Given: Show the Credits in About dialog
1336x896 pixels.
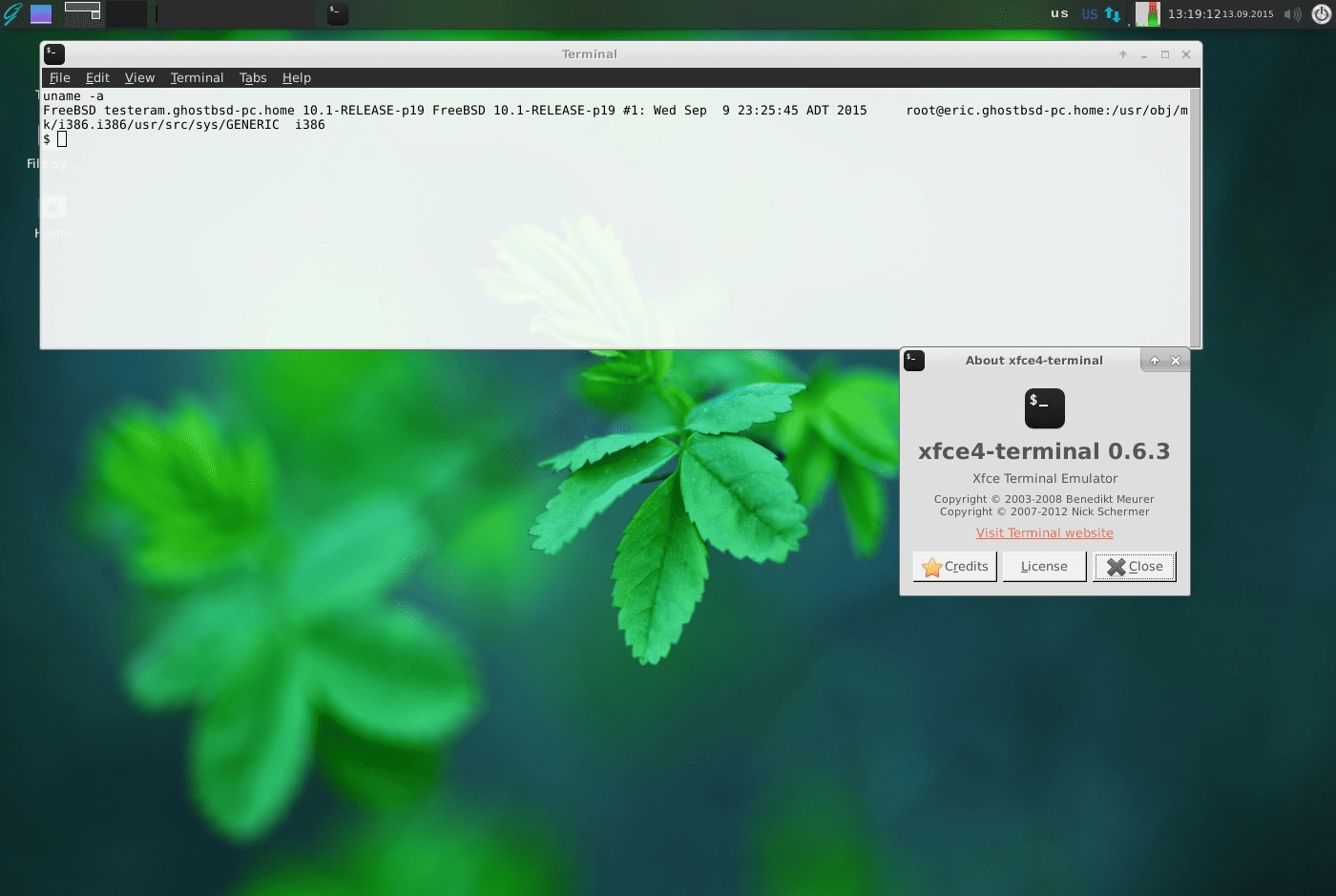Looking at the screenshot, I should pyautogui.click(x=955, y=567).
